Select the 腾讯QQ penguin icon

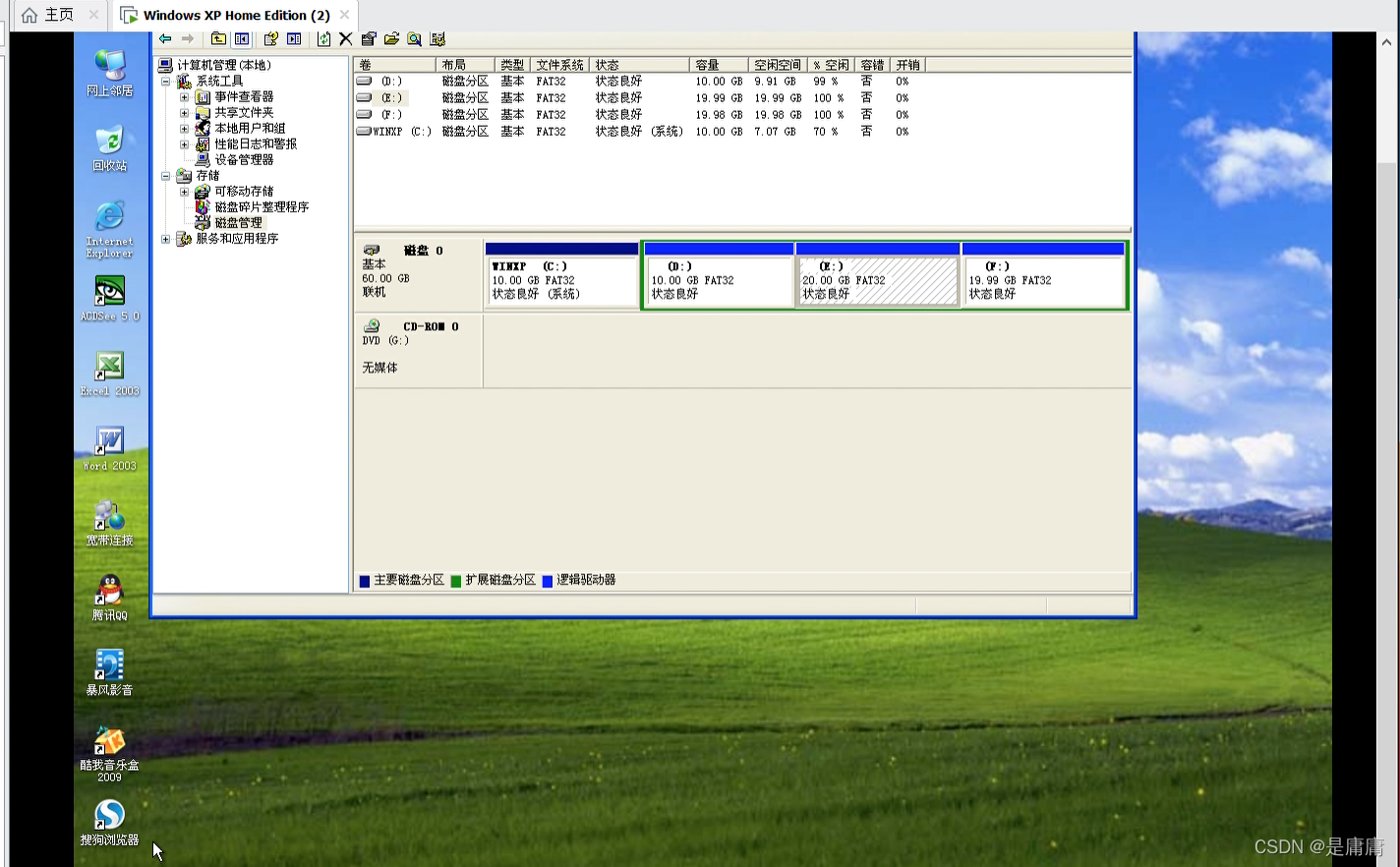(x=109, y=598)
